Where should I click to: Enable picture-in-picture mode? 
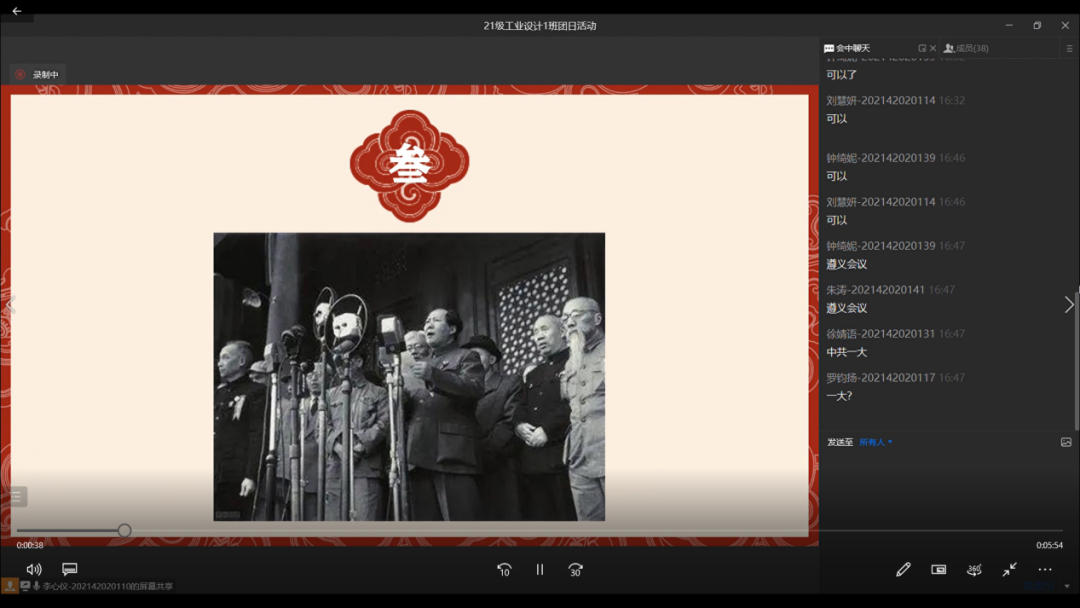tap(938, 569)
